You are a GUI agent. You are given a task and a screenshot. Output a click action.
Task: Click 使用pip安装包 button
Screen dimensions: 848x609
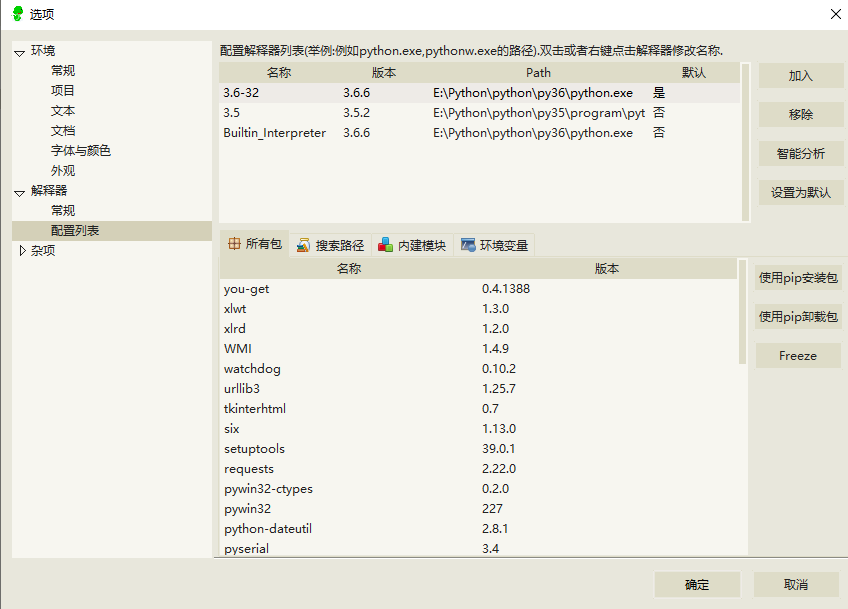tap(798, 278)
